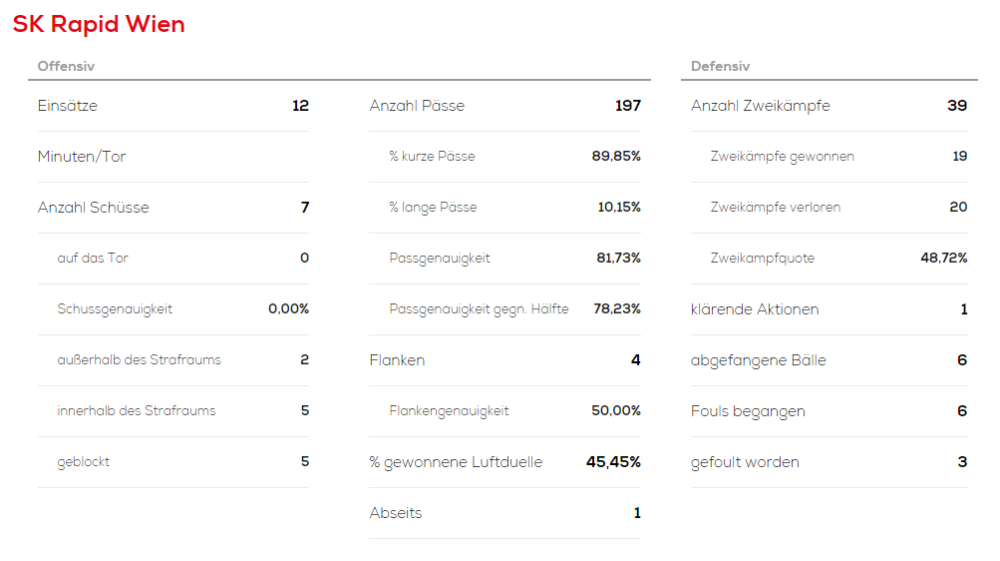
Task: Click the innerhalb des Strafraums label
Action: tap(136, 411)
